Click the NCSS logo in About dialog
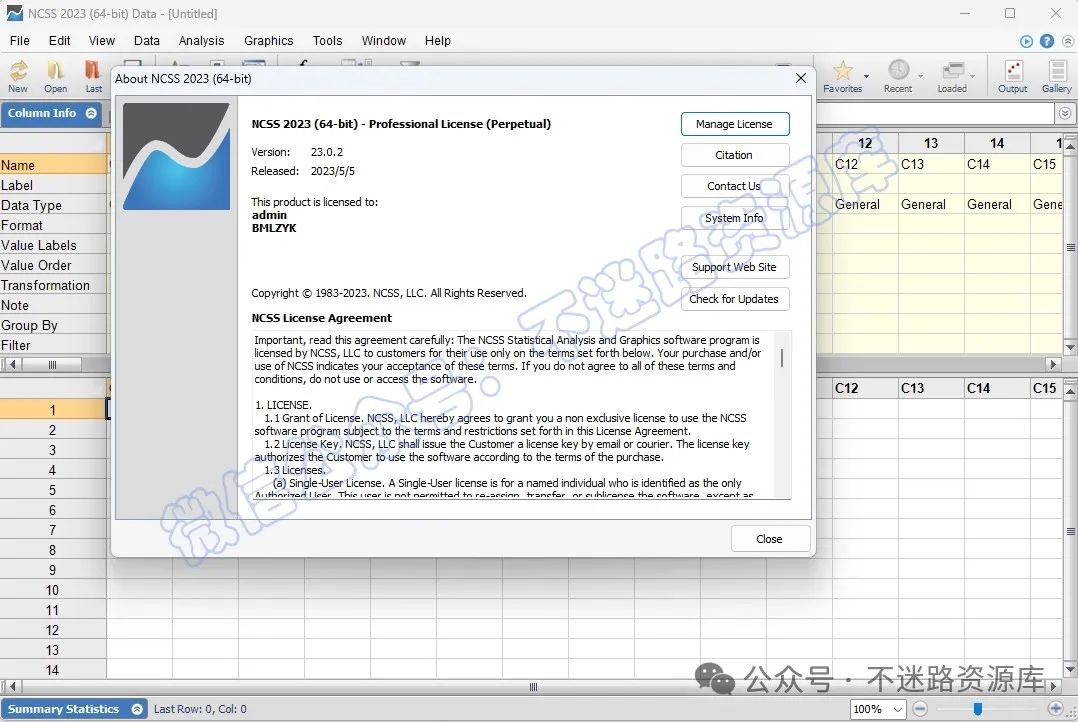 pos(177,157)
